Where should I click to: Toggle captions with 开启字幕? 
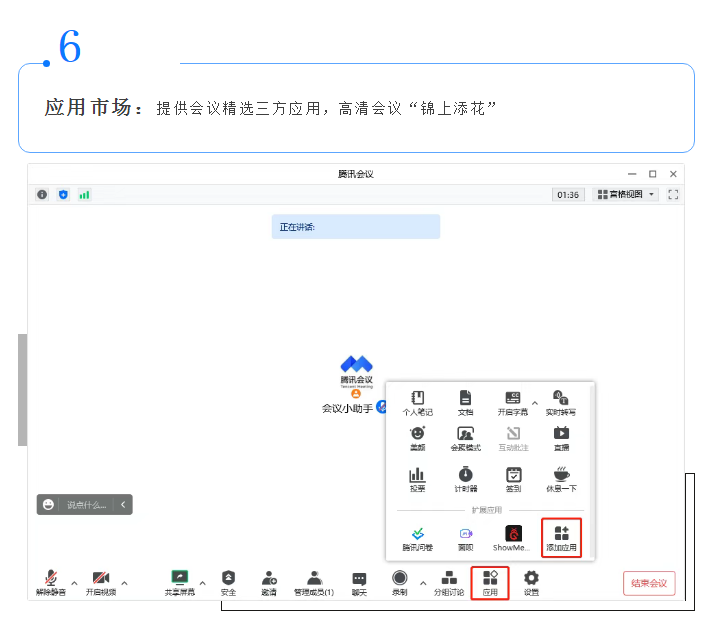[x=512, y=402]
